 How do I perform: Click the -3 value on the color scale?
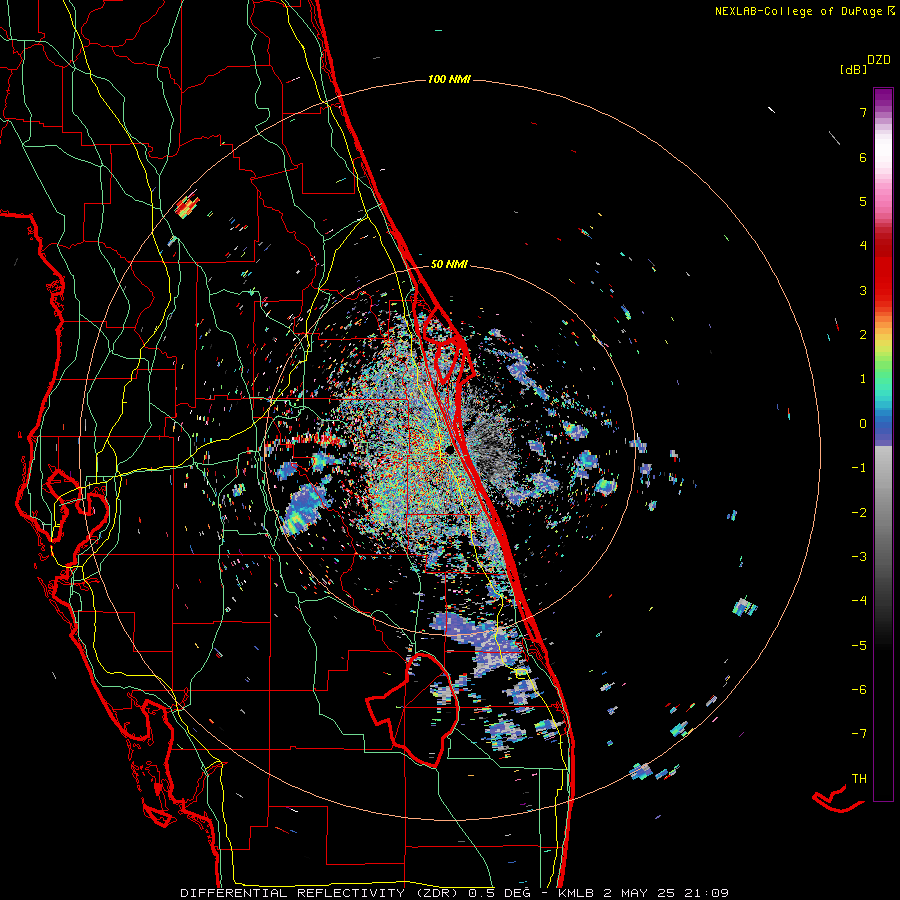point(859,557)
